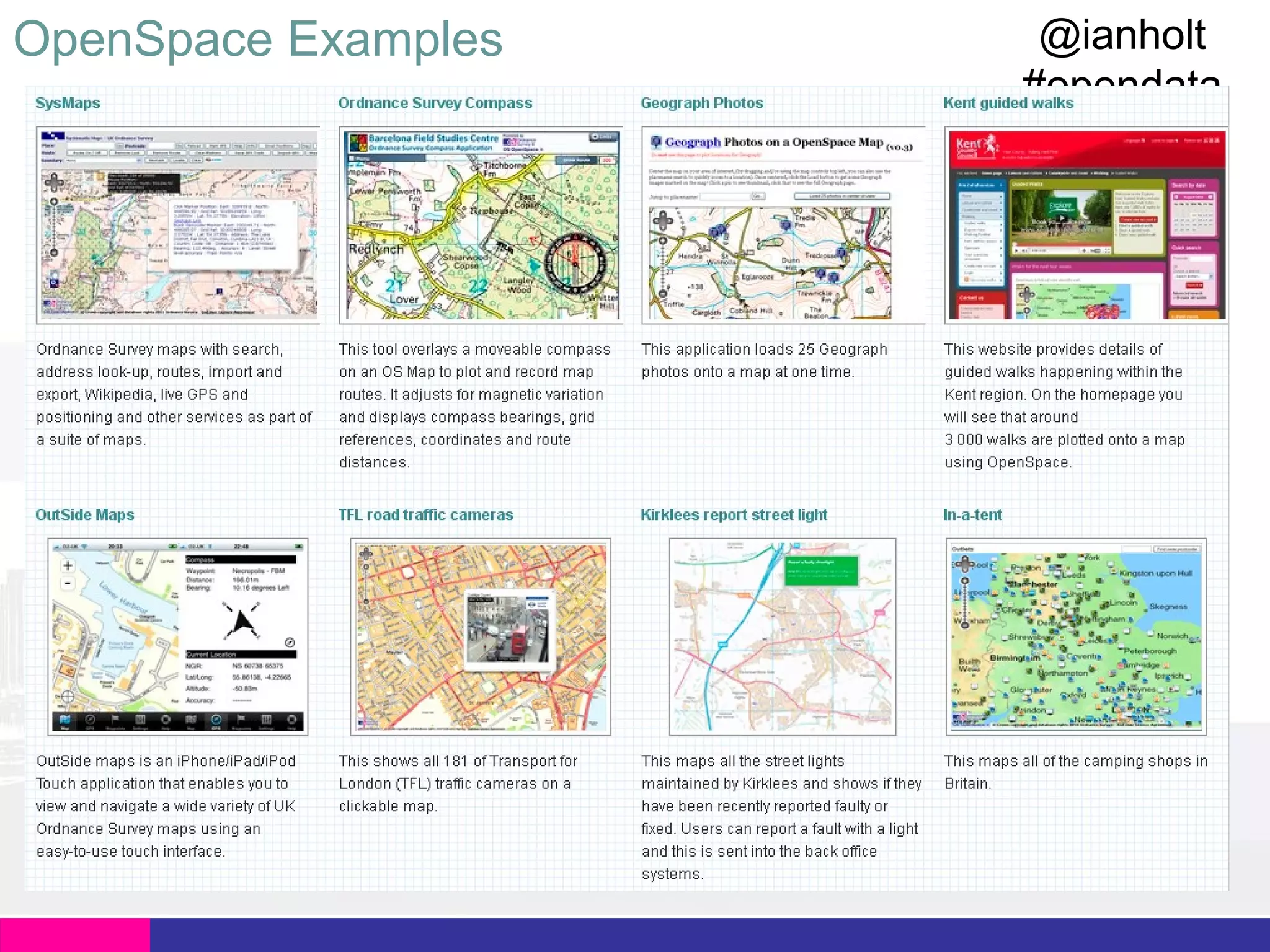The height and width of the screenshot is (952, 1270).
Task: Open the Kirklees report street light link
Action: pyautogui.click(x=734, y=514)
